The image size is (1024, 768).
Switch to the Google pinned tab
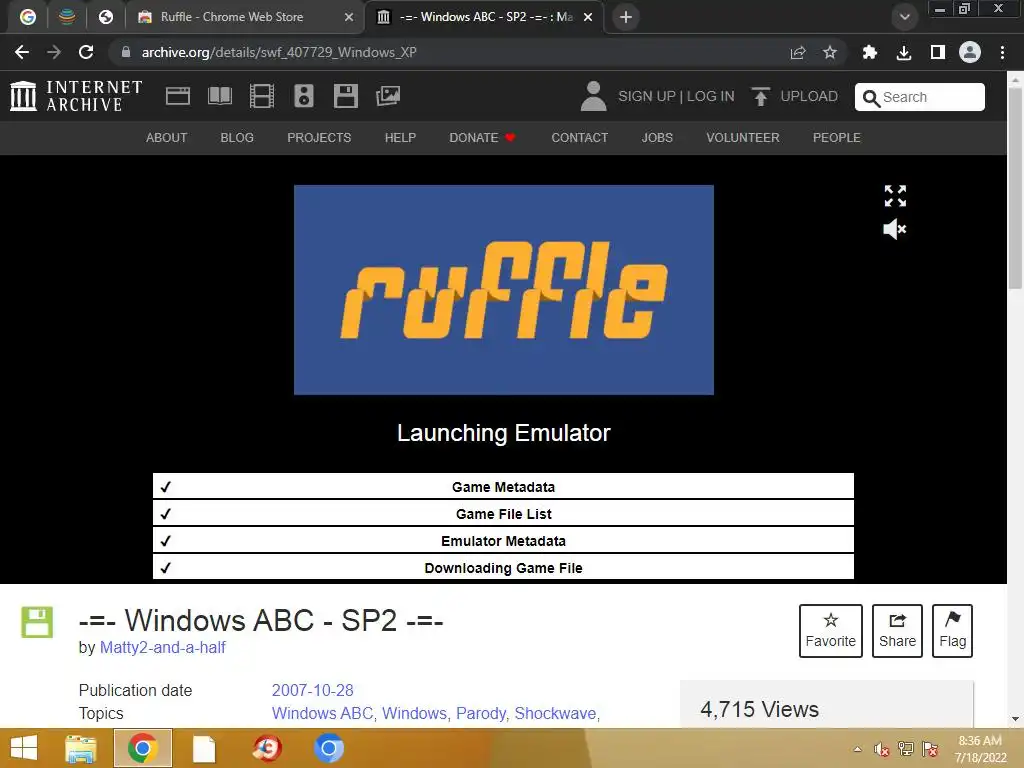pyautogui.click(x=27, y=17)
